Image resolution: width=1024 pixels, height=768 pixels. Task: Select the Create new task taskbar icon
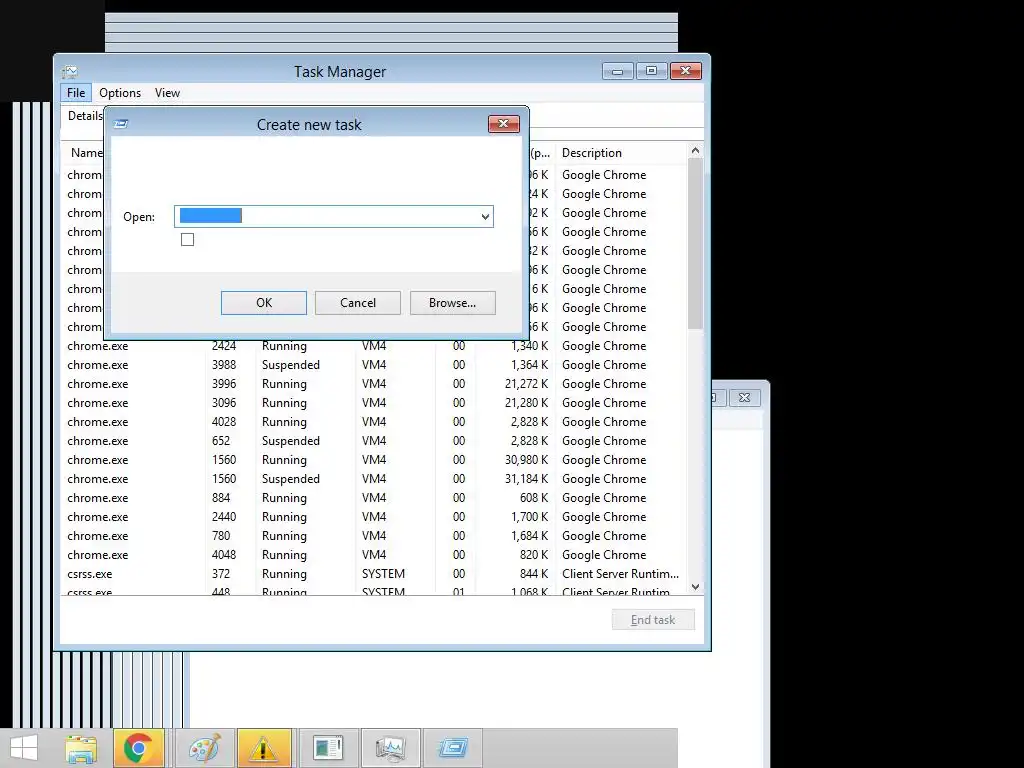coord(453,748)
